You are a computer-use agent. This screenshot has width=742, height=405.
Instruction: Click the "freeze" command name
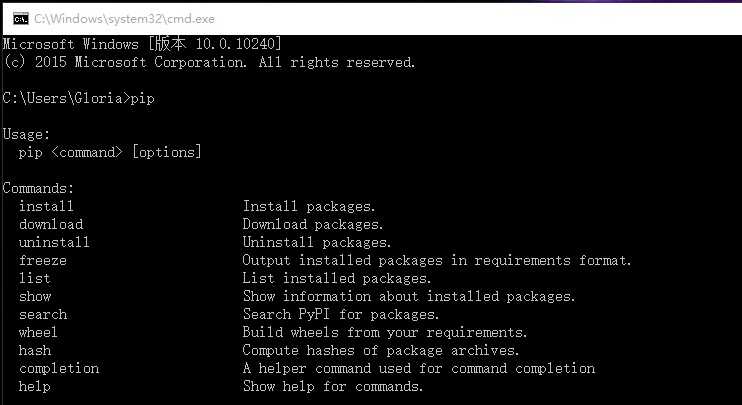[x=43, y=260]
